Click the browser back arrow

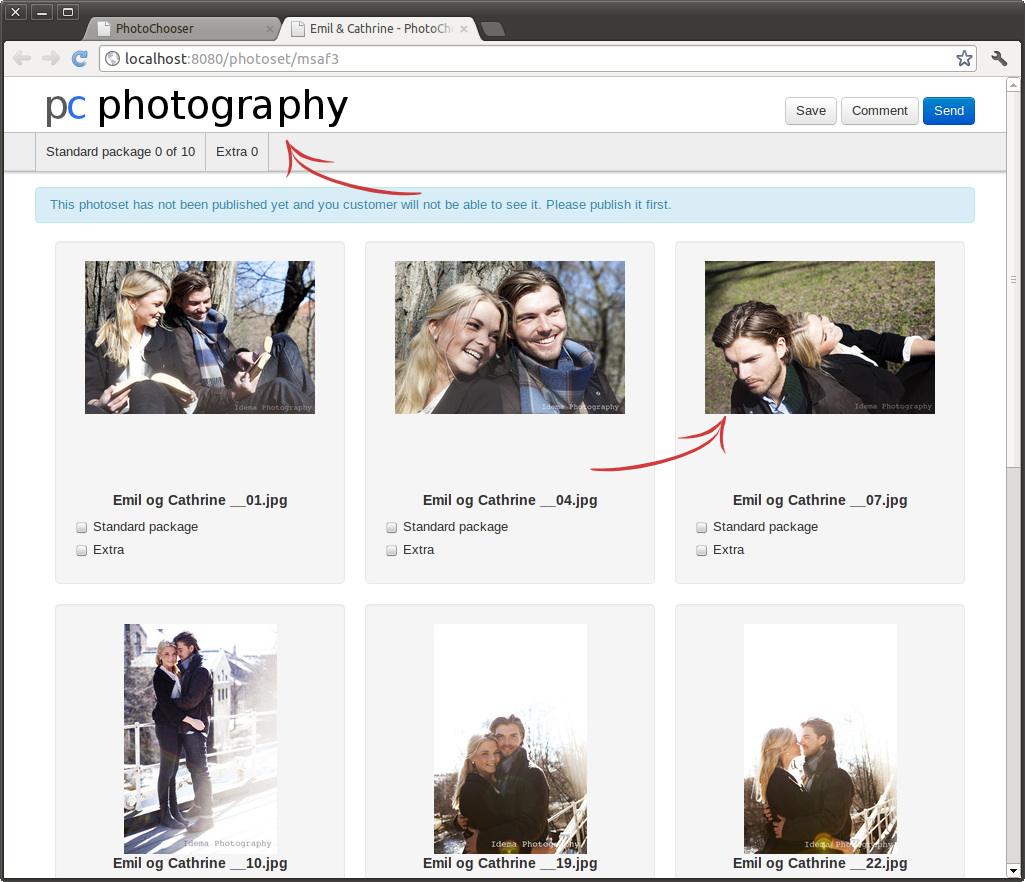point(22,59)
